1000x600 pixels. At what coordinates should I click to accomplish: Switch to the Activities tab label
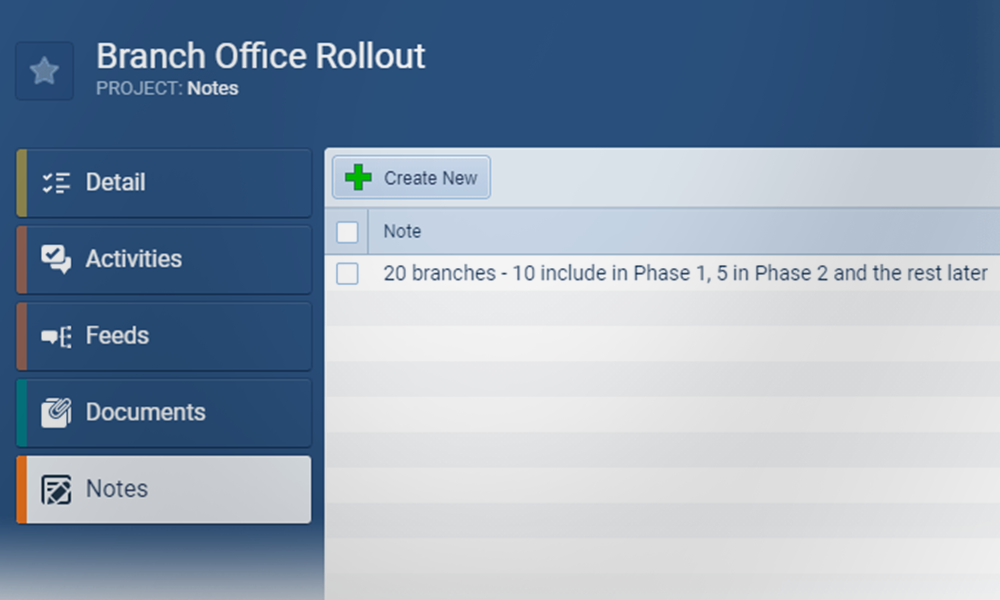[x=133, y=259]
